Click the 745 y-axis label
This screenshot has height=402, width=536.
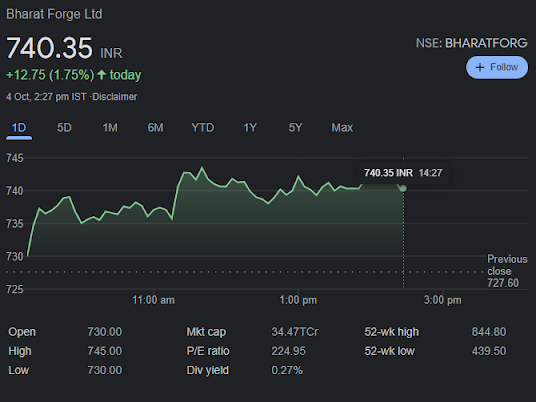pyautogui.click(x=15, y=158)
